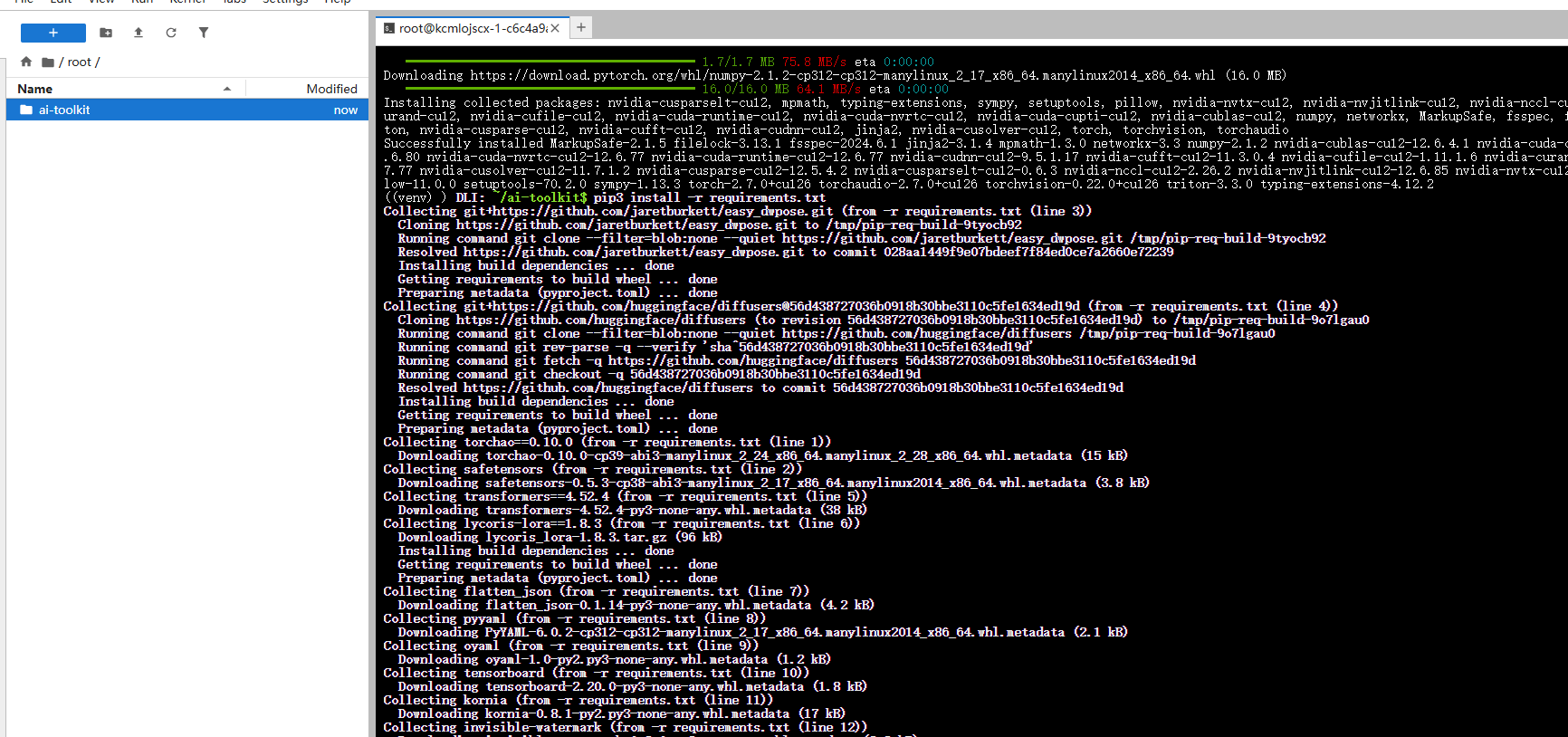Close the root@kcmlojscx terminal tab

pyautogui.click(x=555, y=28)
